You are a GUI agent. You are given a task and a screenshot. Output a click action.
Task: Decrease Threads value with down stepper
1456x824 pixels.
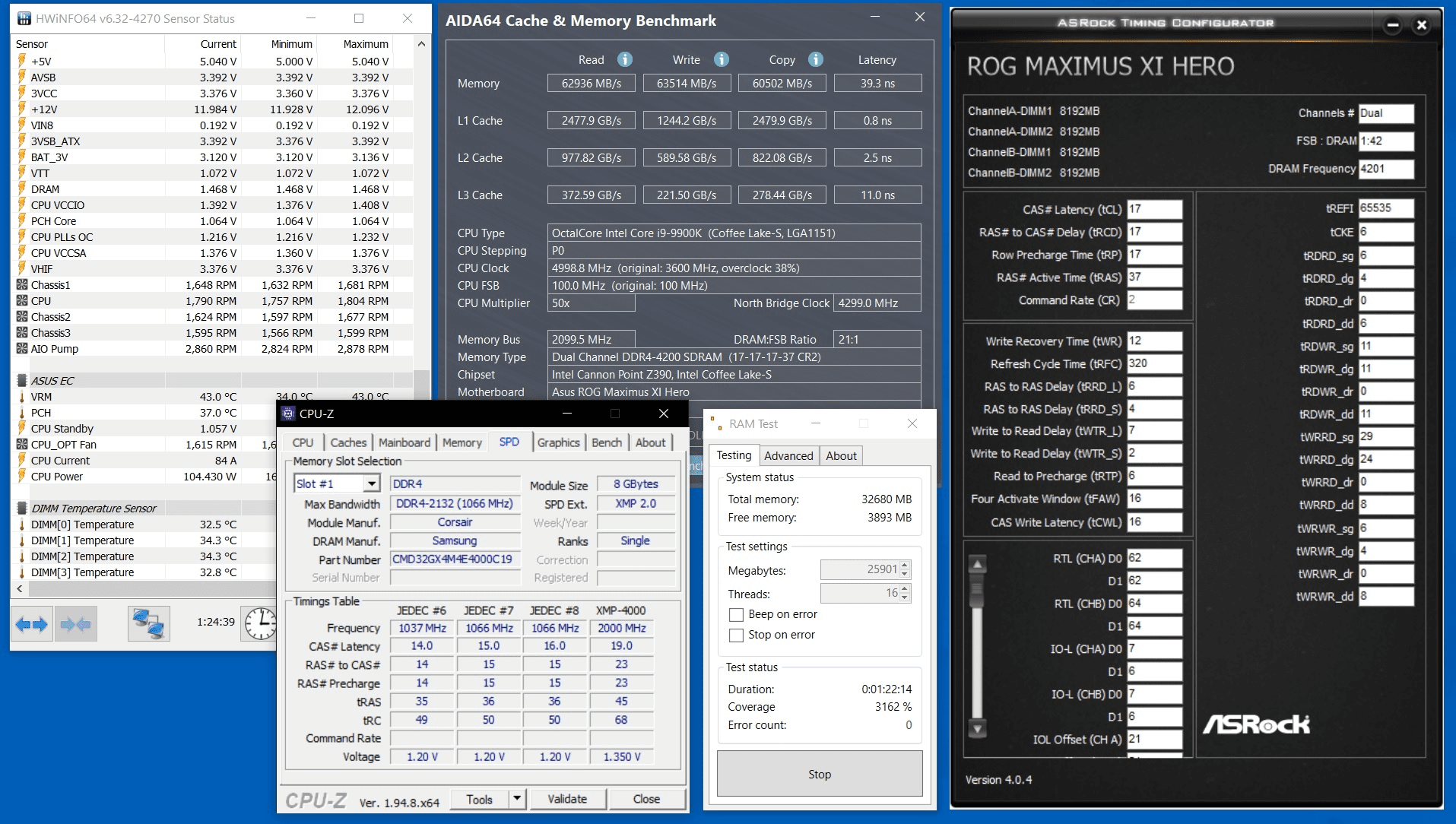905,597
